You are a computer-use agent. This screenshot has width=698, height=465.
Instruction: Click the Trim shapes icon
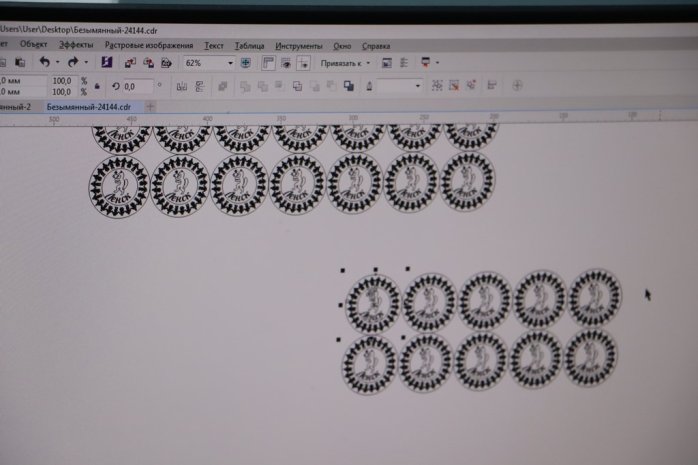click(262, 86)
